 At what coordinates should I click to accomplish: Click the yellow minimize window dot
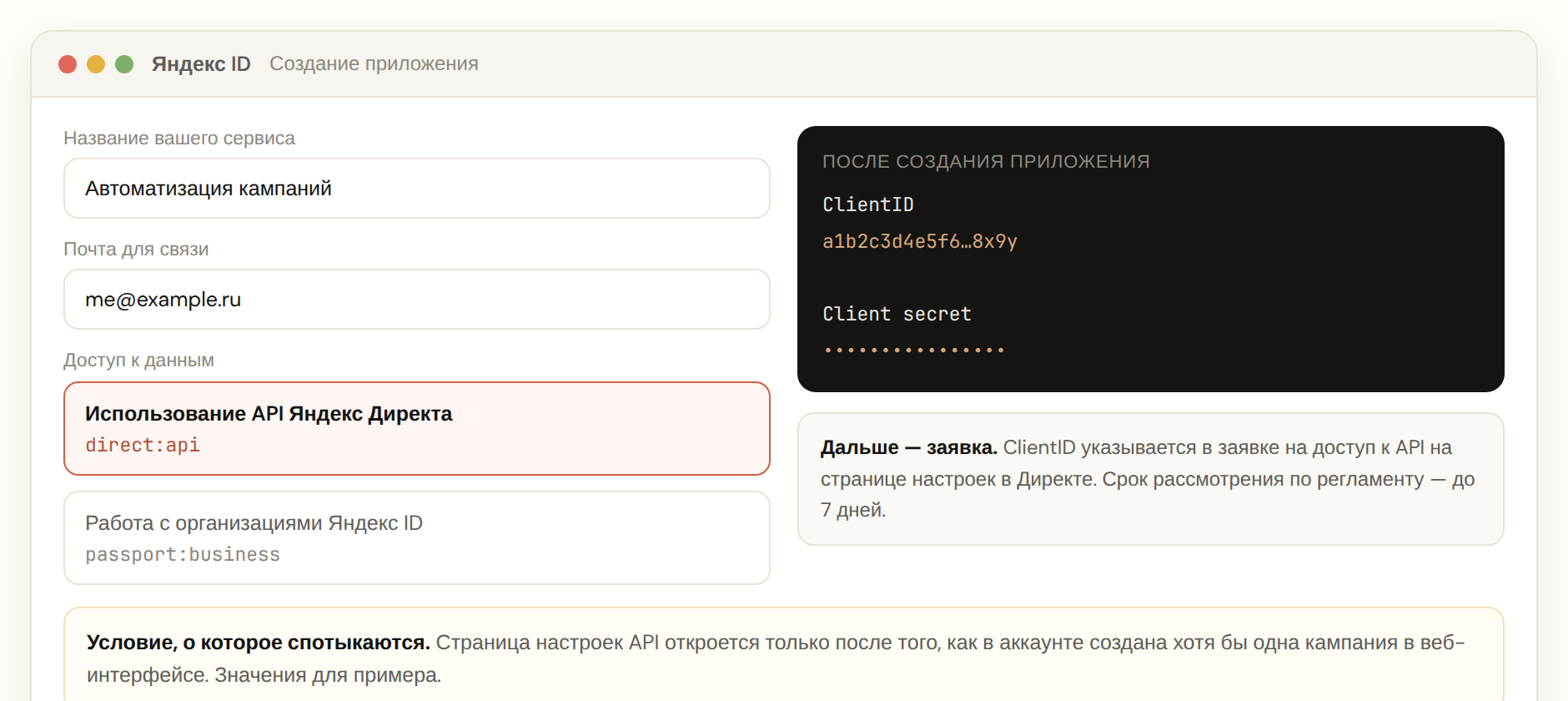(x=96, y=64)
